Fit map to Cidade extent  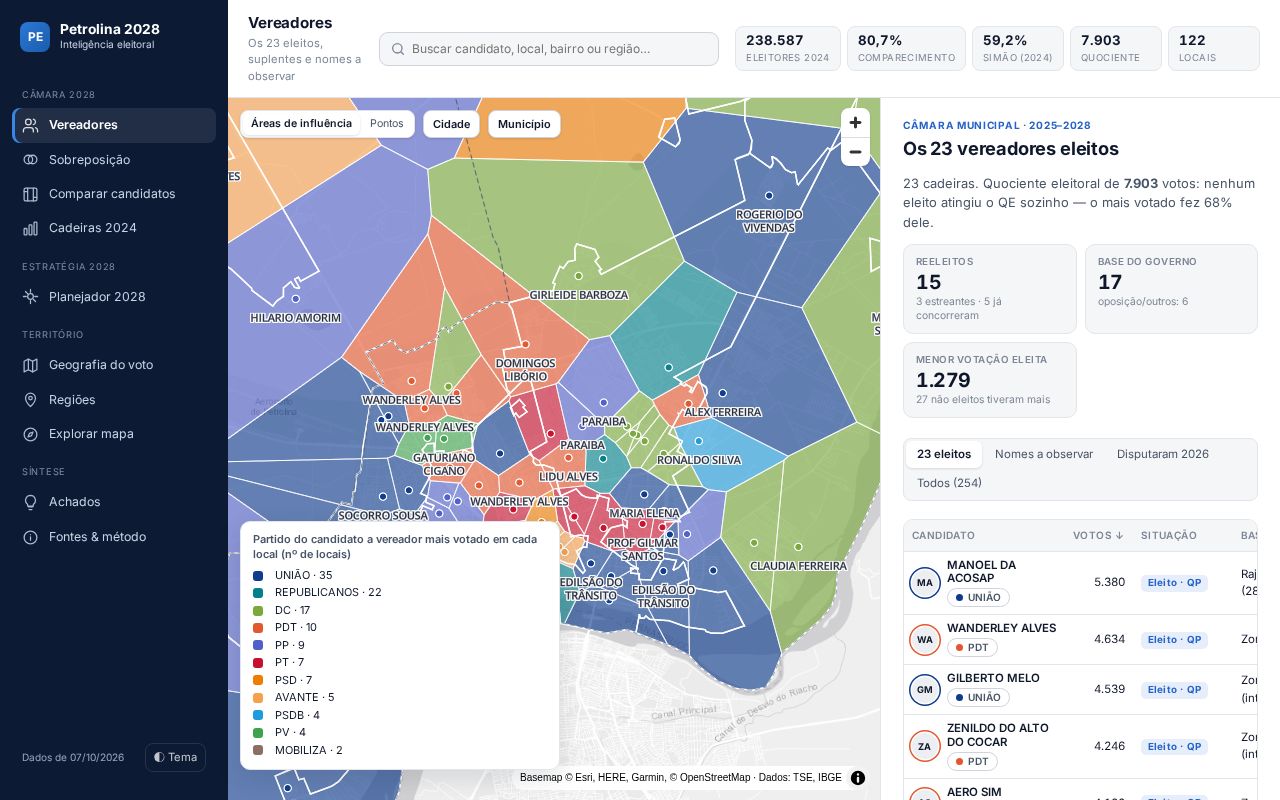tap(451, 124)
